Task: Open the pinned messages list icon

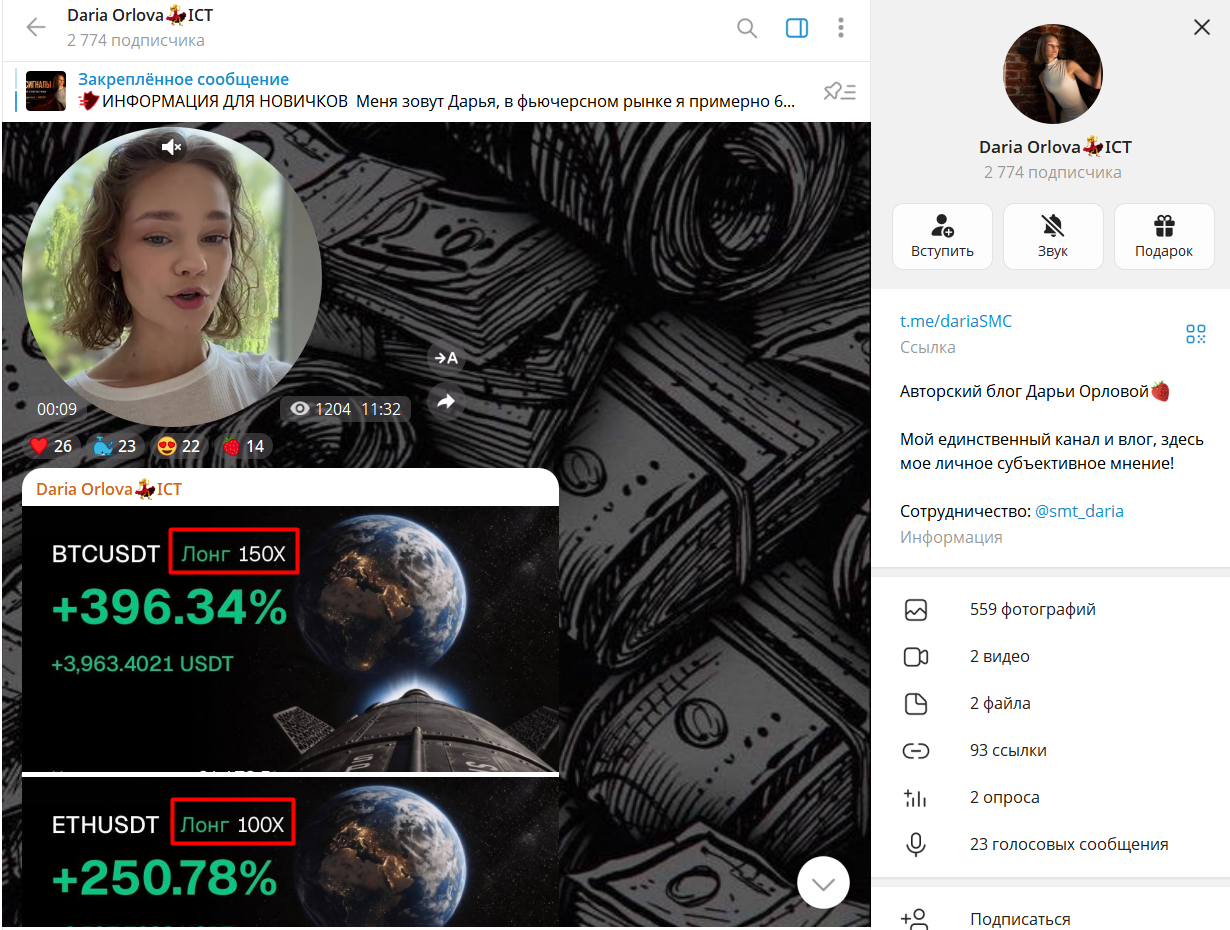Action: point(840,91)
